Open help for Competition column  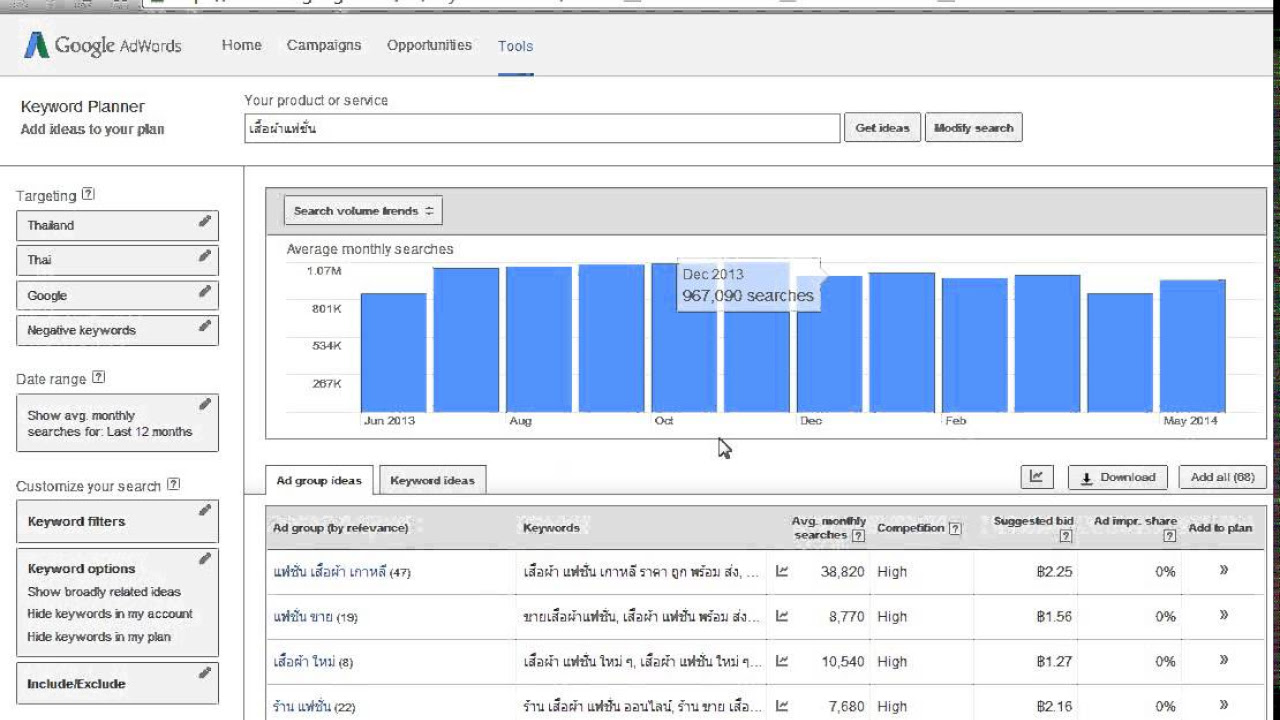click(x=955, y=528)
